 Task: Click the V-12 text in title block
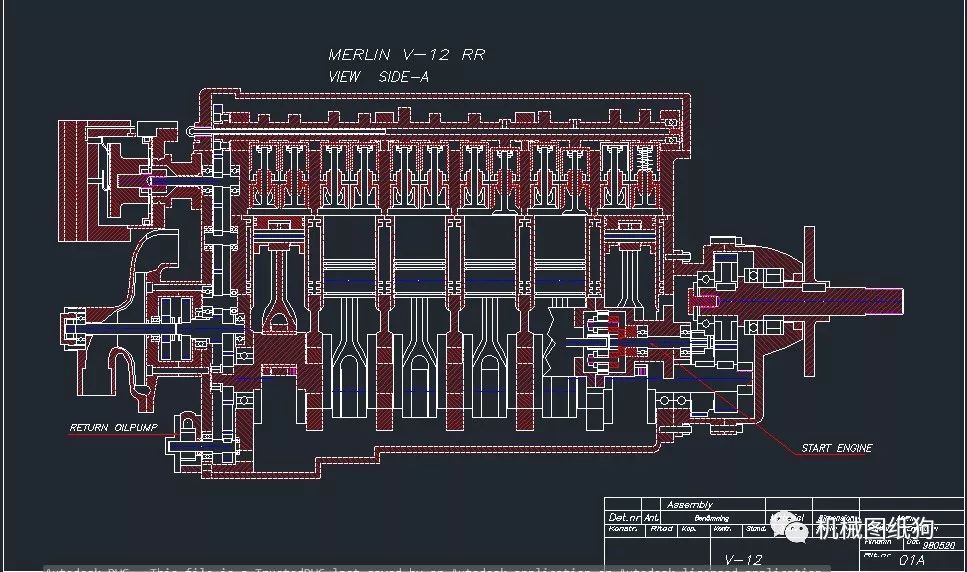743,560
